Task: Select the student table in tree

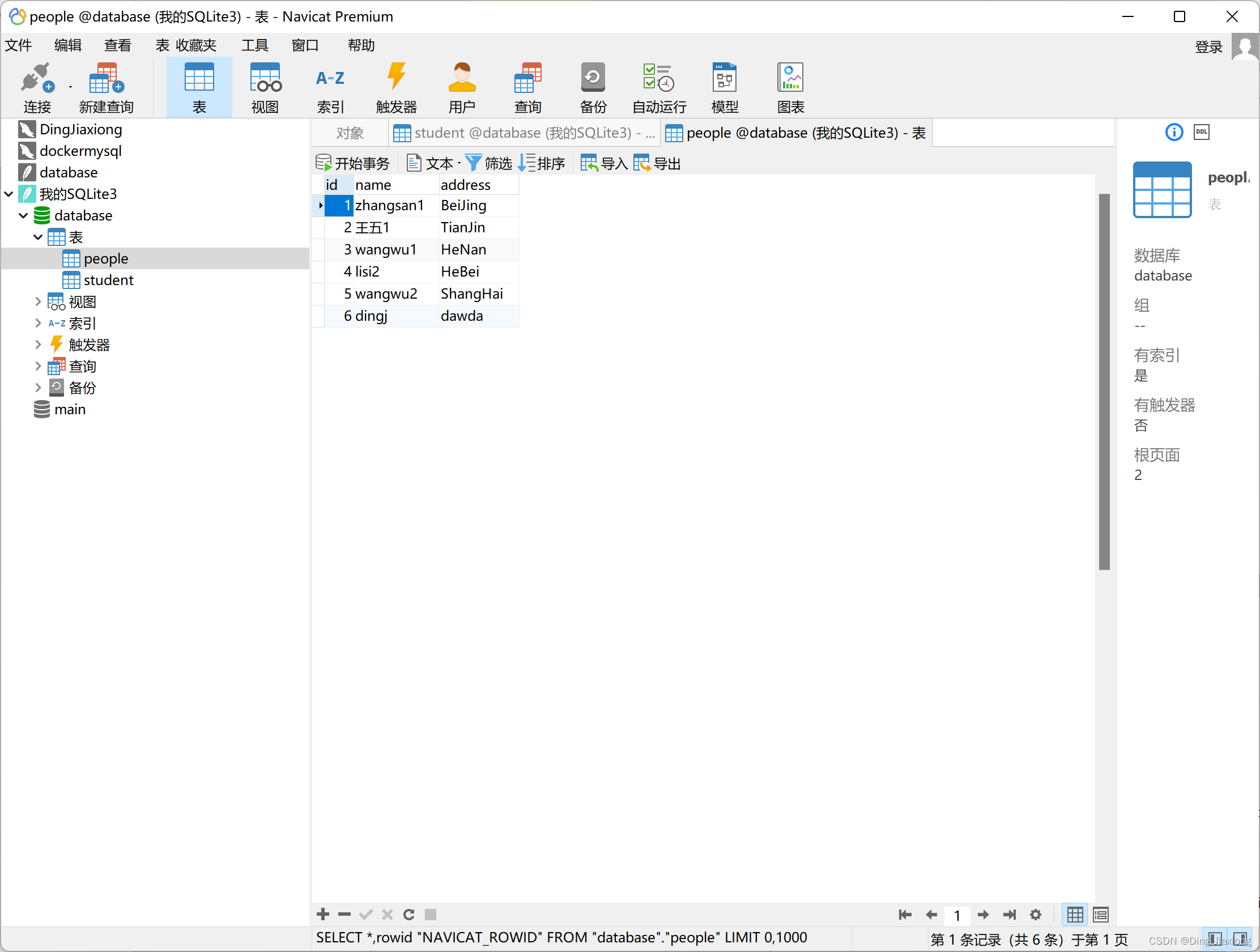Action: (108, 280)
